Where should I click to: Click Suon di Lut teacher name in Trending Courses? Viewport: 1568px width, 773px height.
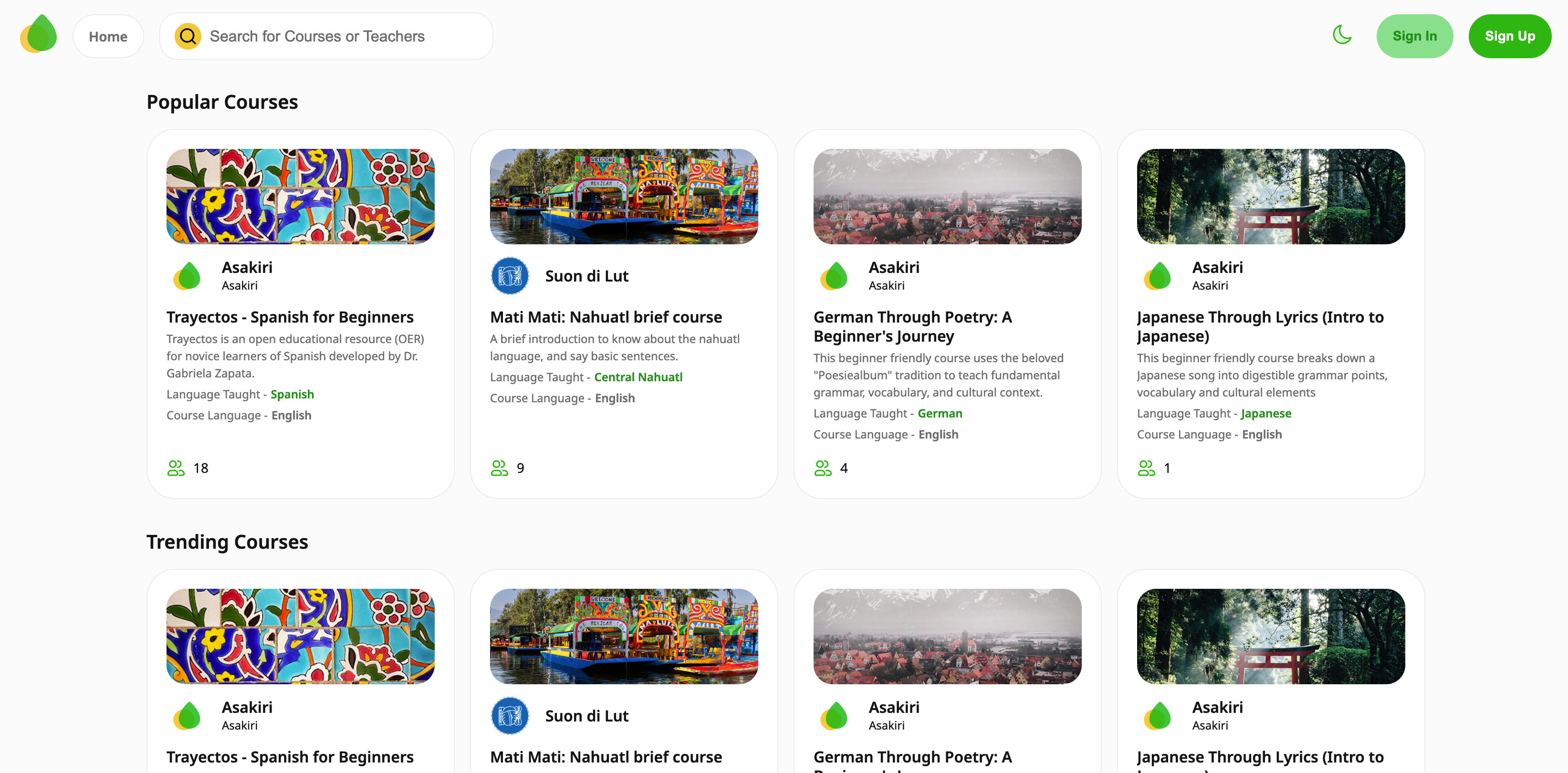coord(587,716)
